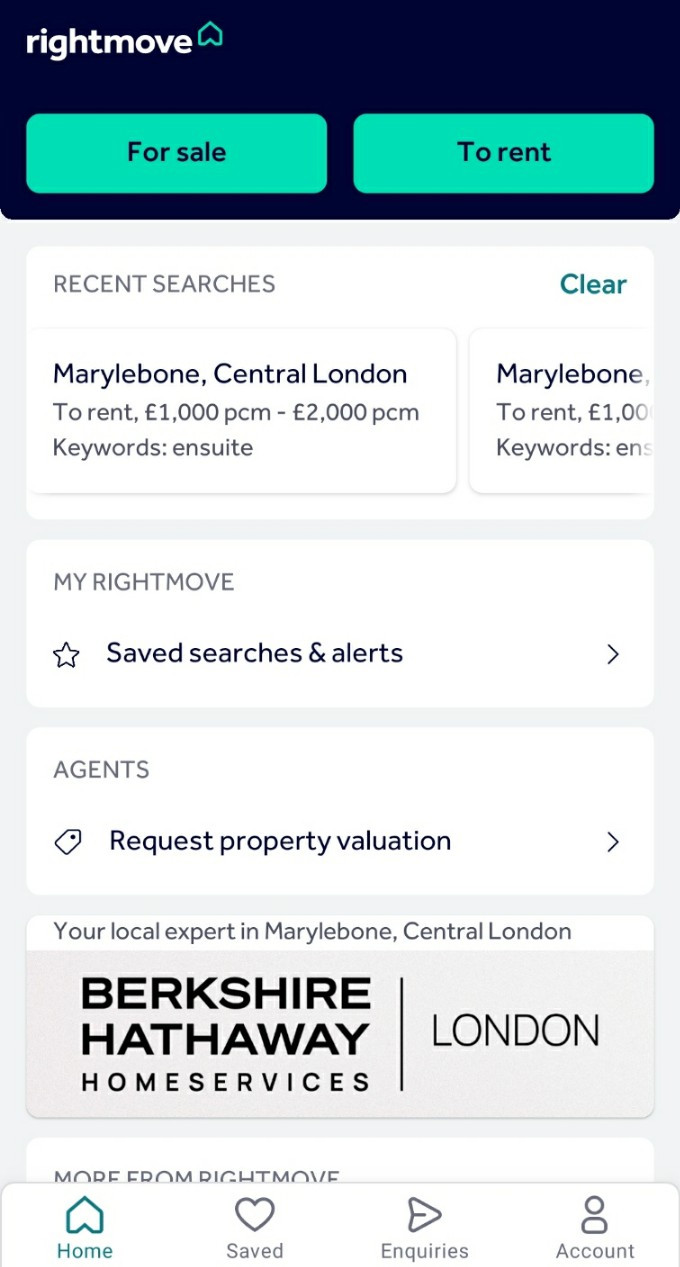Screen dimensions: 680x1267
Task: Select Request property valuation
Action: [x=280, y=841]
